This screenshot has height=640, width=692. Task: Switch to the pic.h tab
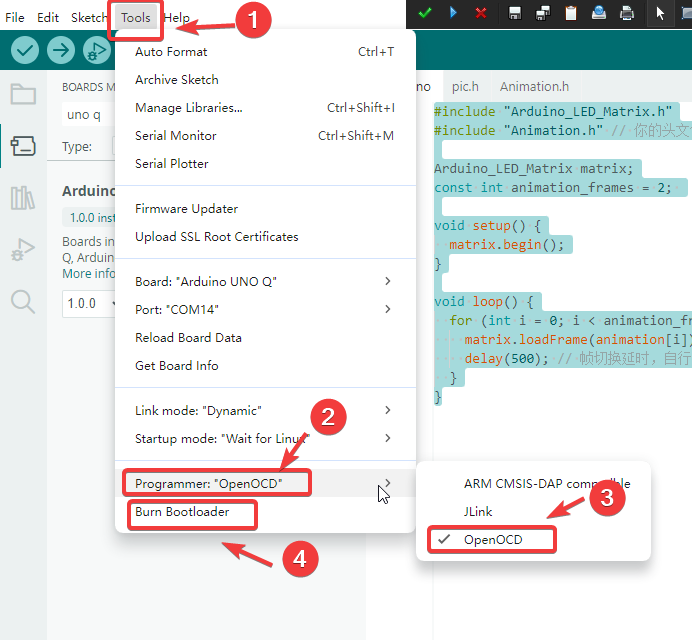pos(465,87)
